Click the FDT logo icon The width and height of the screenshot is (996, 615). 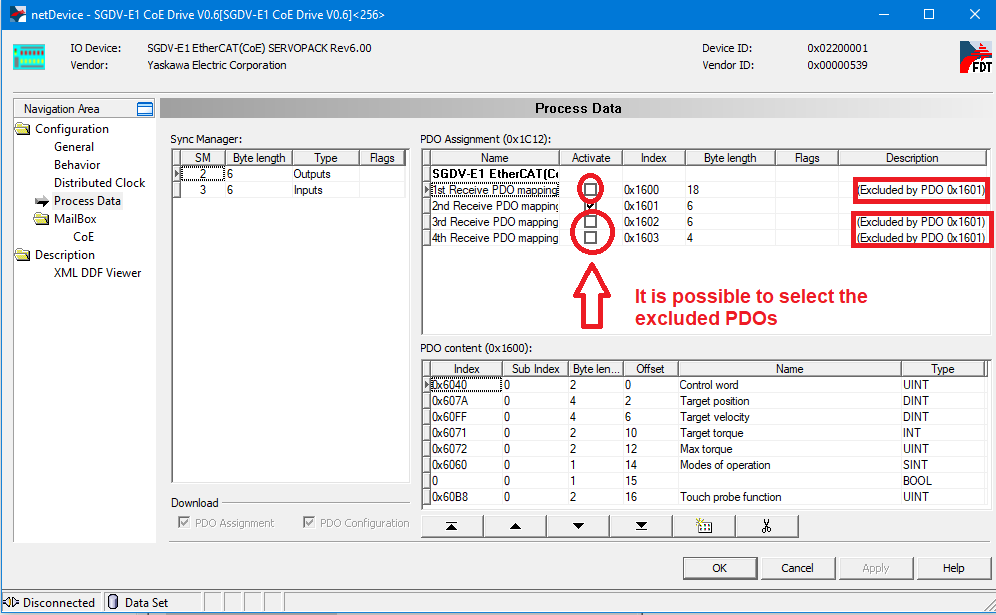click(976, 57)
